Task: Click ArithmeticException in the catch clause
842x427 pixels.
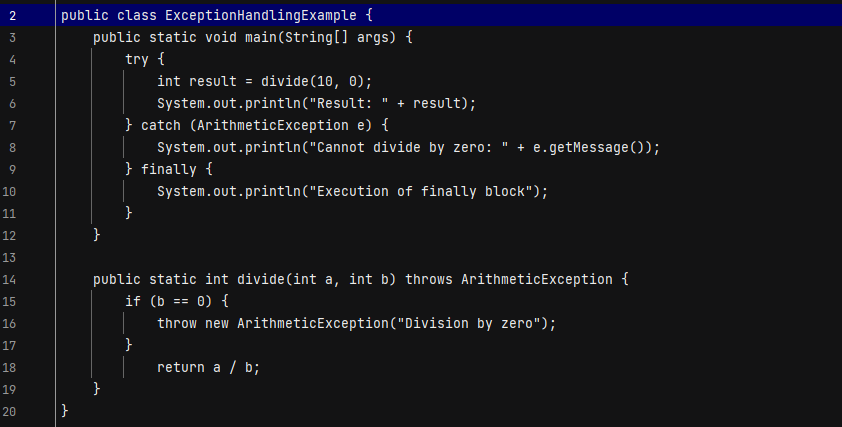Action: click(x=272, y=126)
